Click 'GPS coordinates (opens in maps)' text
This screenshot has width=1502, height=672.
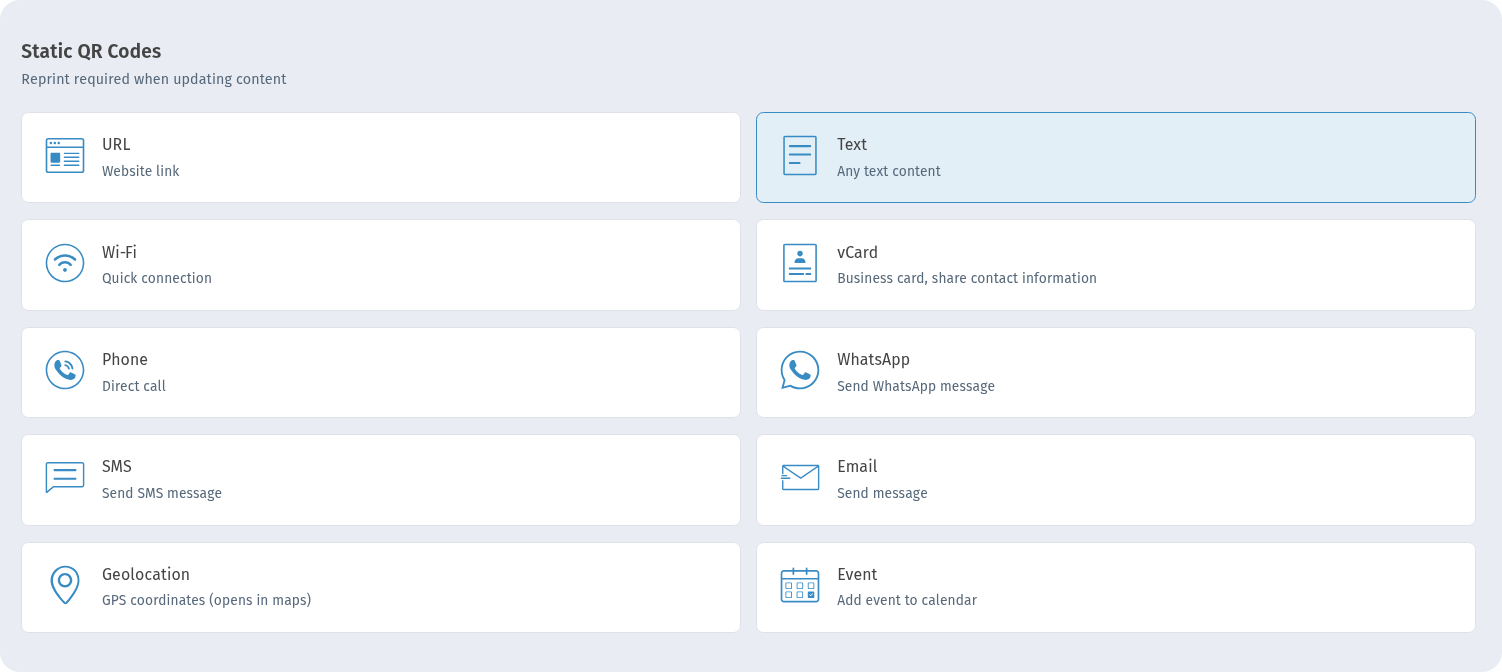coord(207,600)
